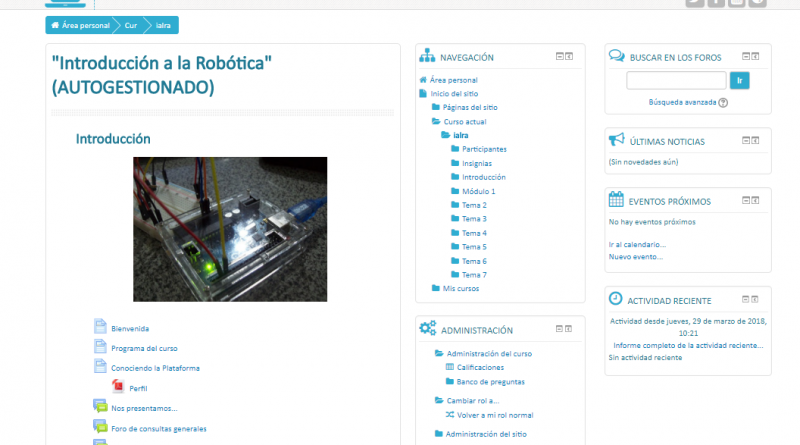This screenshot has height=445, width=800.
Task: Open the Bienvenida page icon
Action: [x=99, y=327]
